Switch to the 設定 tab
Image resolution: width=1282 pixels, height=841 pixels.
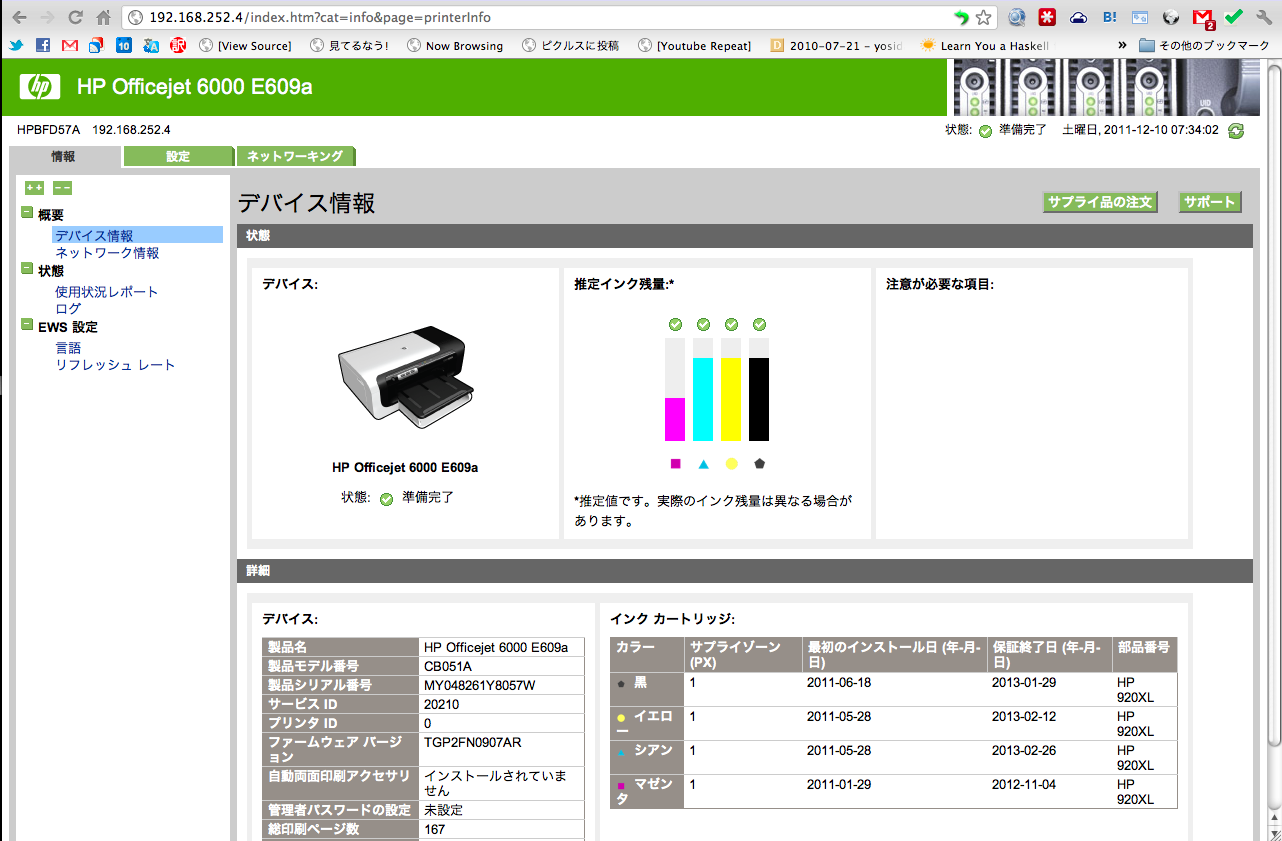178,156
